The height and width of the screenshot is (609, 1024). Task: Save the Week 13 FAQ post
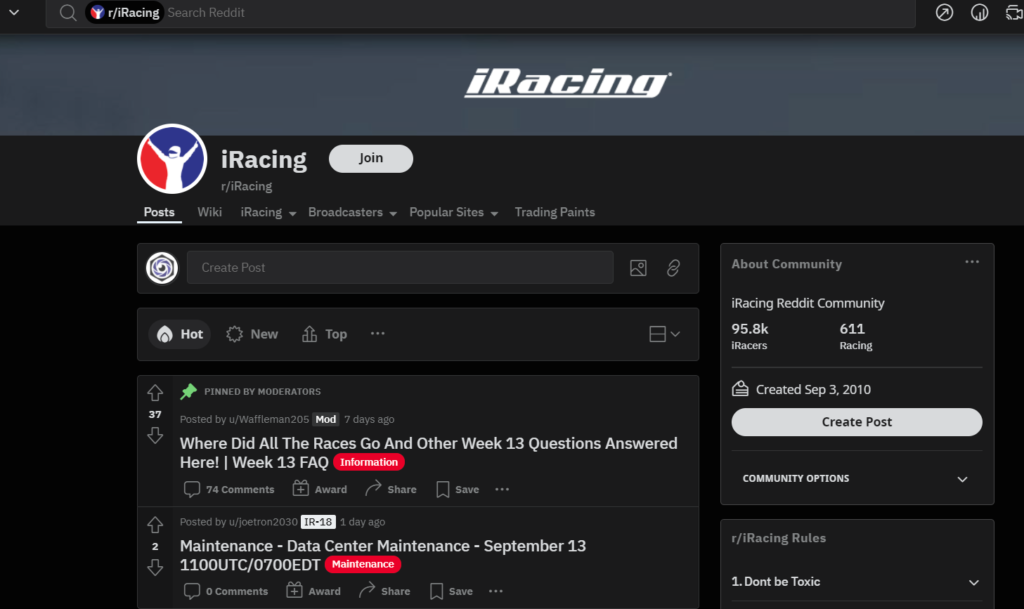point(457,489)
